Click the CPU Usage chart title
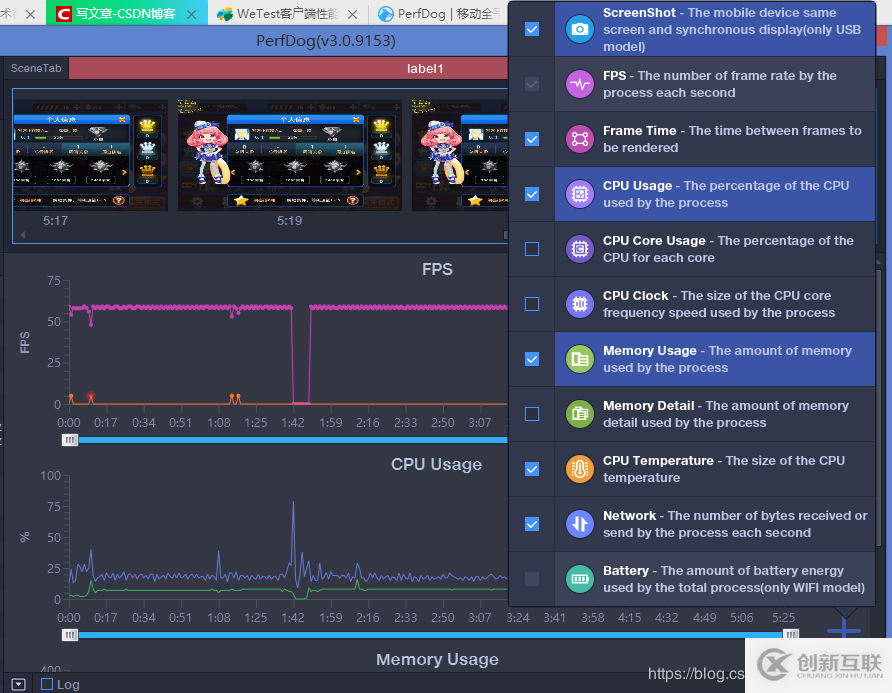 click(436, 464)
